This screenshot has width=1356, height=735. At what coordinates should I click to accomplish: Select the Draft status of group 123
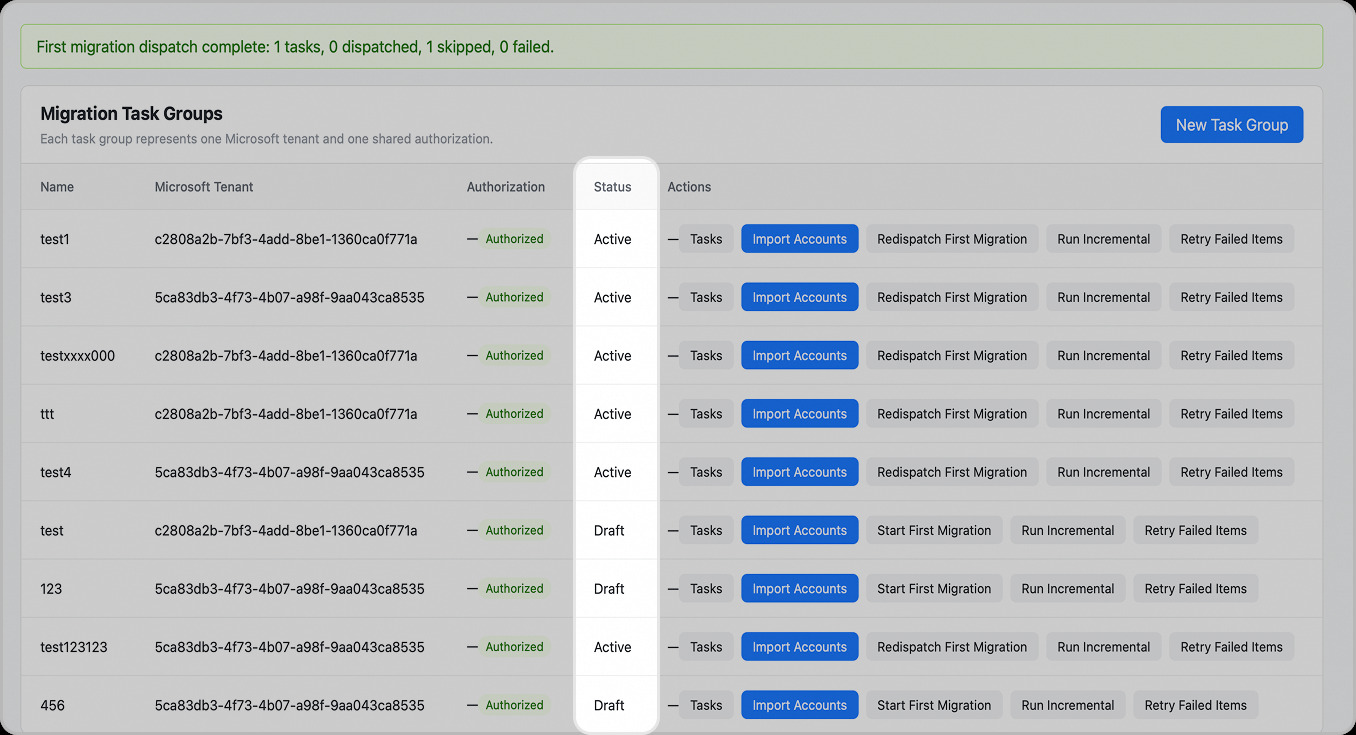pyautogui.click(x=609, y=589)
